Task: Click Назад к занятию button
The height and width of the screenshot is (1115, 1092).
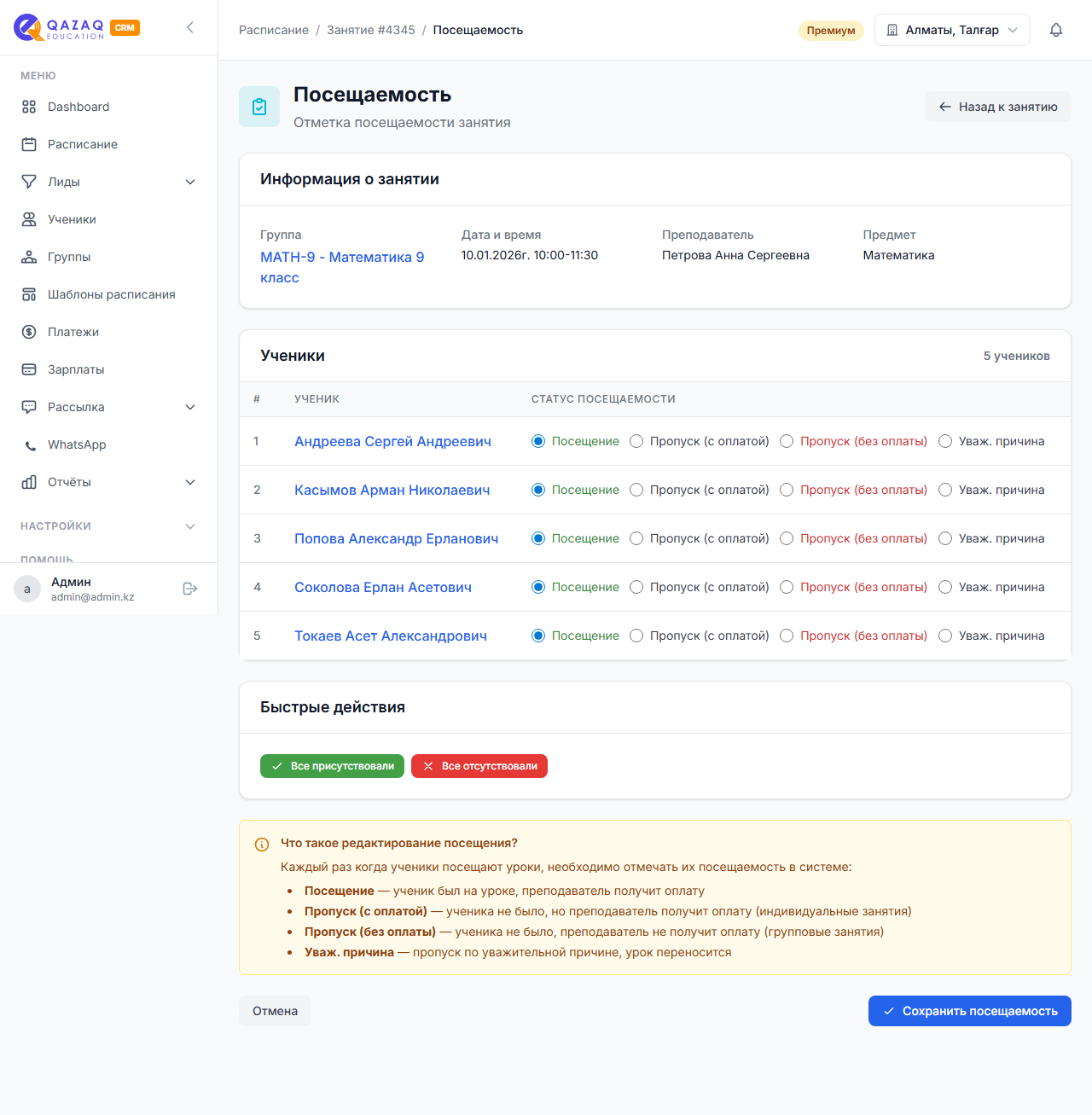Action: pyautogui.click(x=998, y=107)
